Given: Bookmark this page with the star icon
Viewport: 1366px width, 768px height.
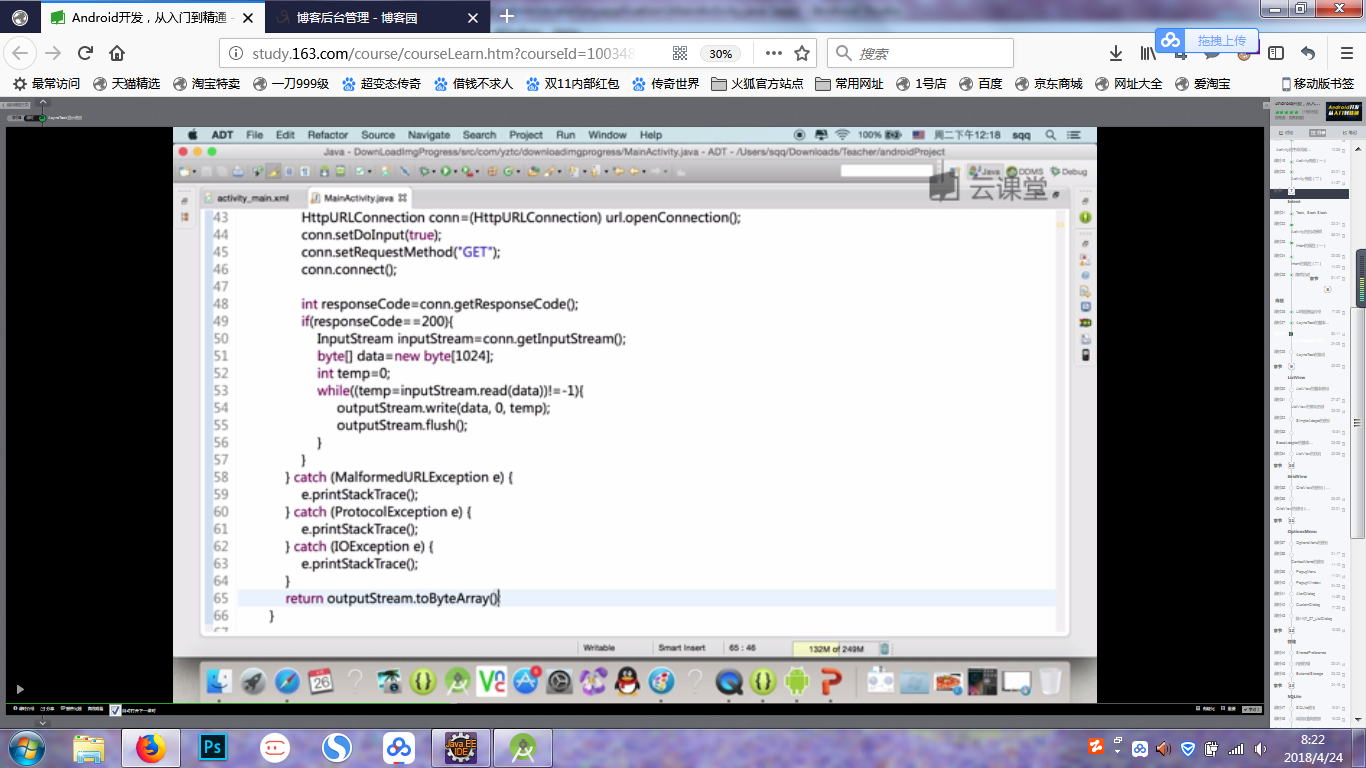Looking at the screenshot, I should (801, 54).
